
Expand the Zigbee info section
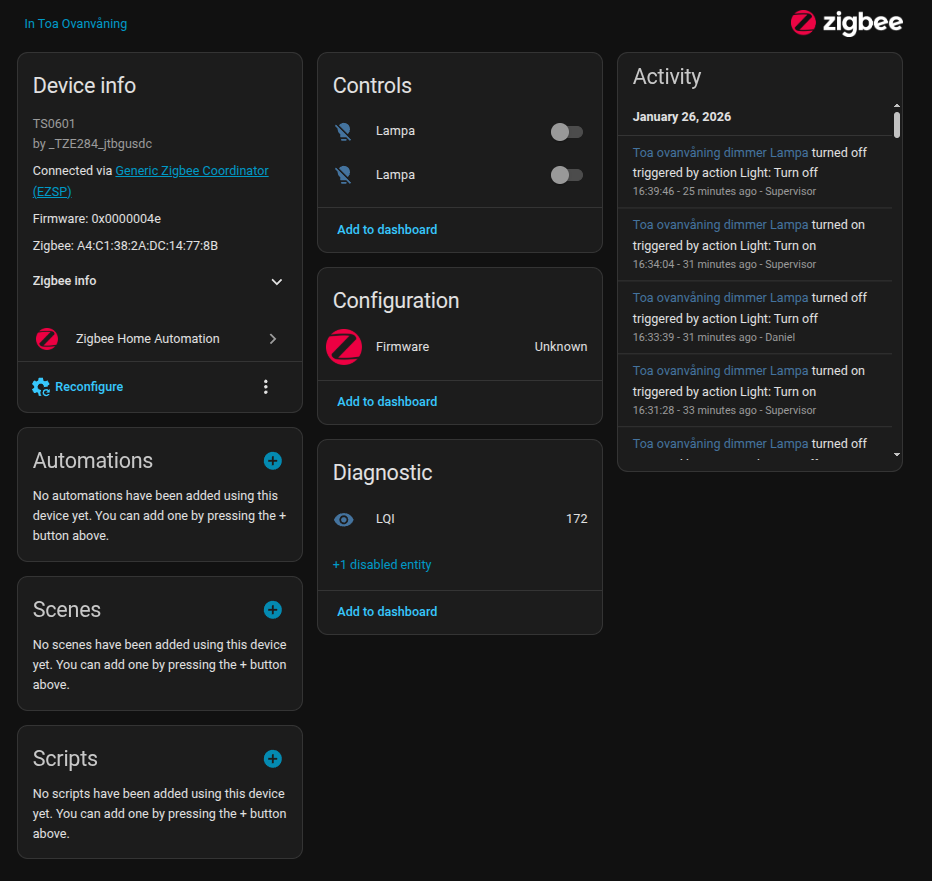(158, 281)
